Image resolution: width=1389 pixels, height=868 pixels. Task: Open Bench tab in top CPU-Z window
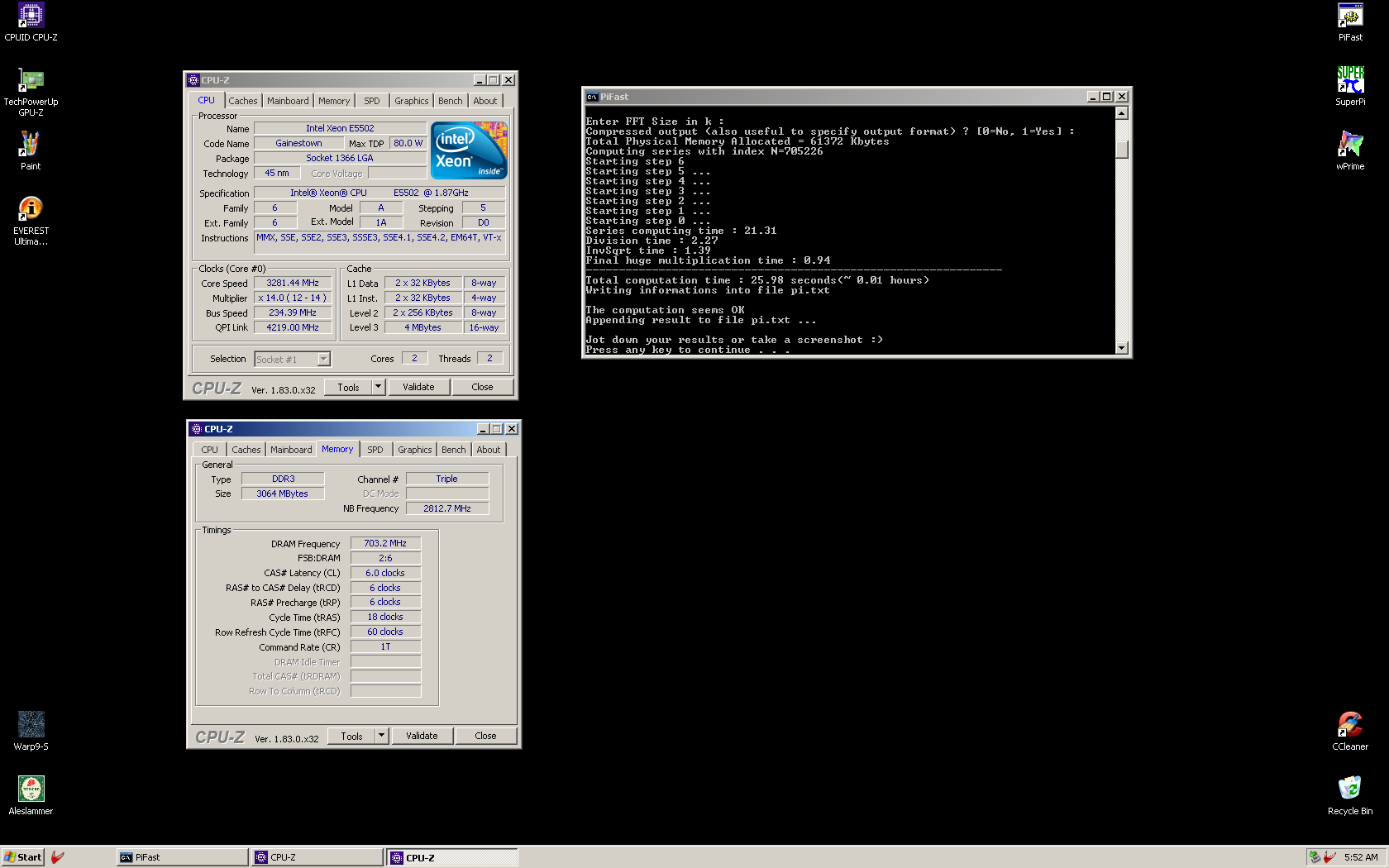pyautogui.click(x=451, y=101)
